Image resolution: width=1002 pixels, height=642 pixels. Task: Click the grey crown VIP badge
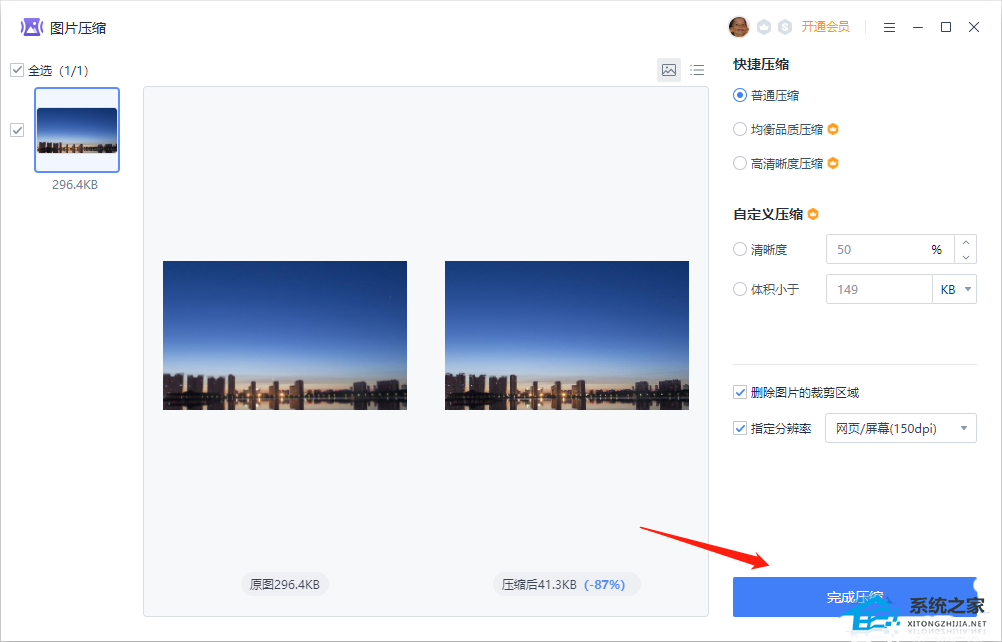click(x=764, y=27)
